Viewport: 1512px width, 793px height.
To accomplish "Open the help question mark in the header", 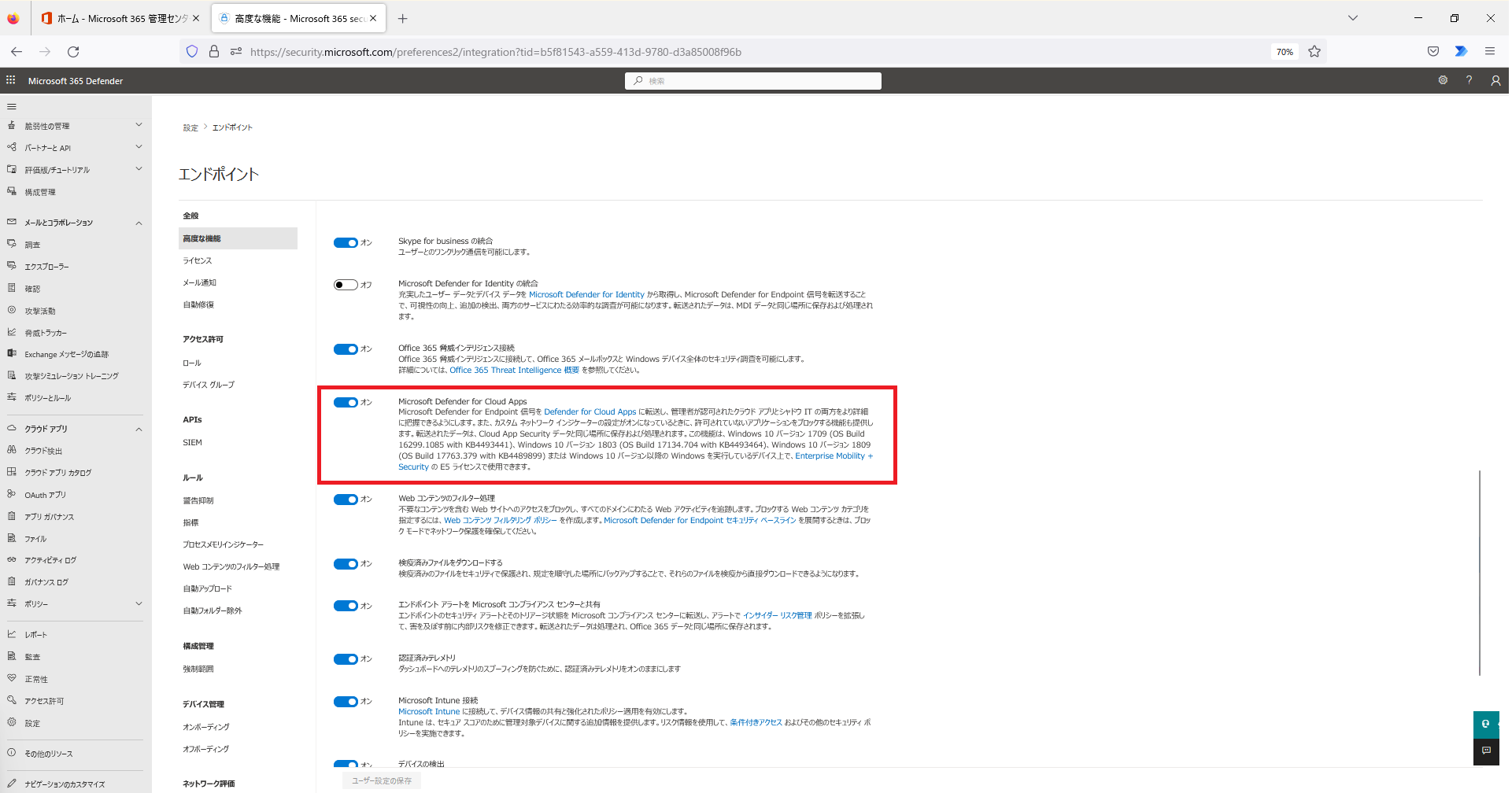I will 1469,80.
